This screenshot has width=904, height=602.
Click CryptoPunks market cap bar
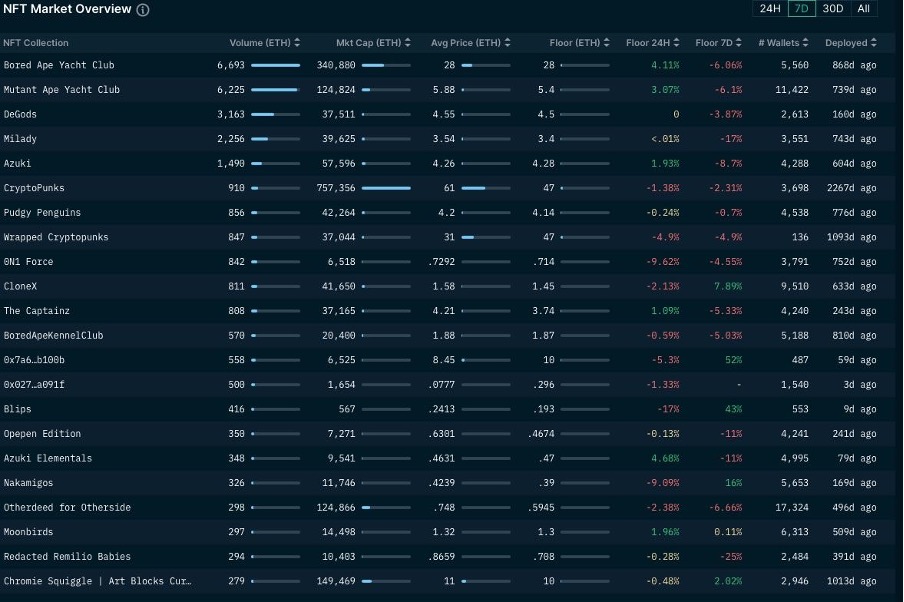click(x=386, y=188)
